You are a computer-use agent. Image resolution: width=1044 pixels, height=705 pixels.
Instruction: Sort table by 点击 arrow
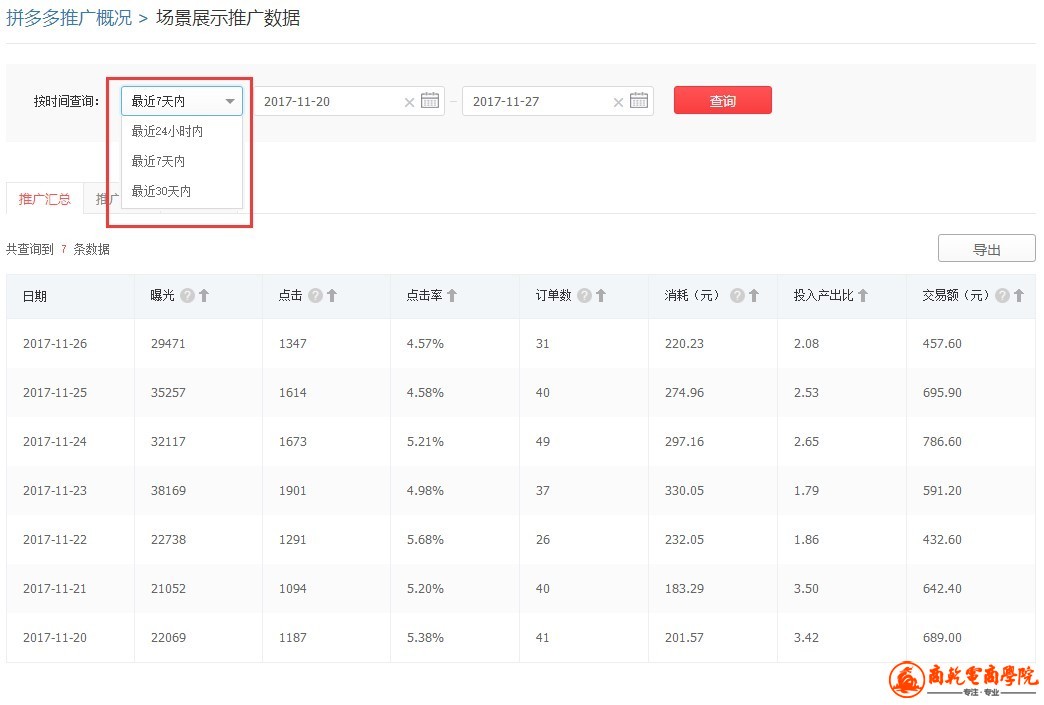[x=332, y=295]
